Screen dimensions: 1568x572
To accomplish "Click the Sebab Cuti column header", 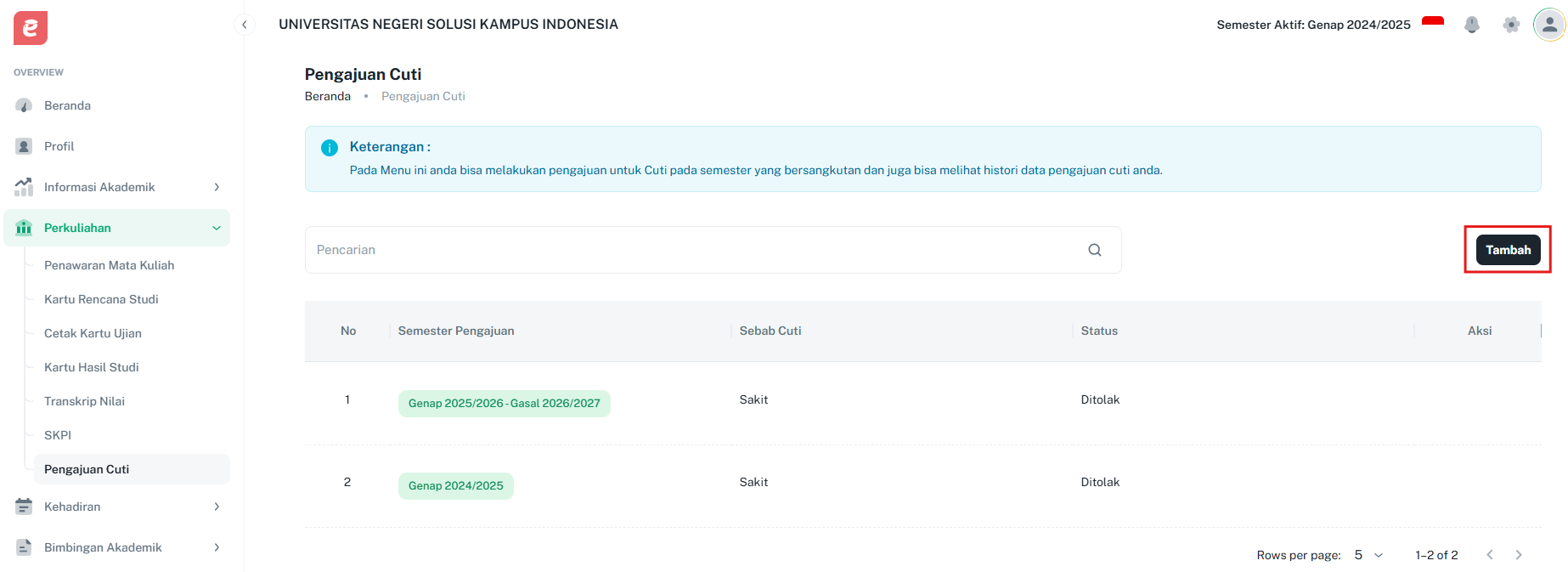I will click(x=770, y=331).
